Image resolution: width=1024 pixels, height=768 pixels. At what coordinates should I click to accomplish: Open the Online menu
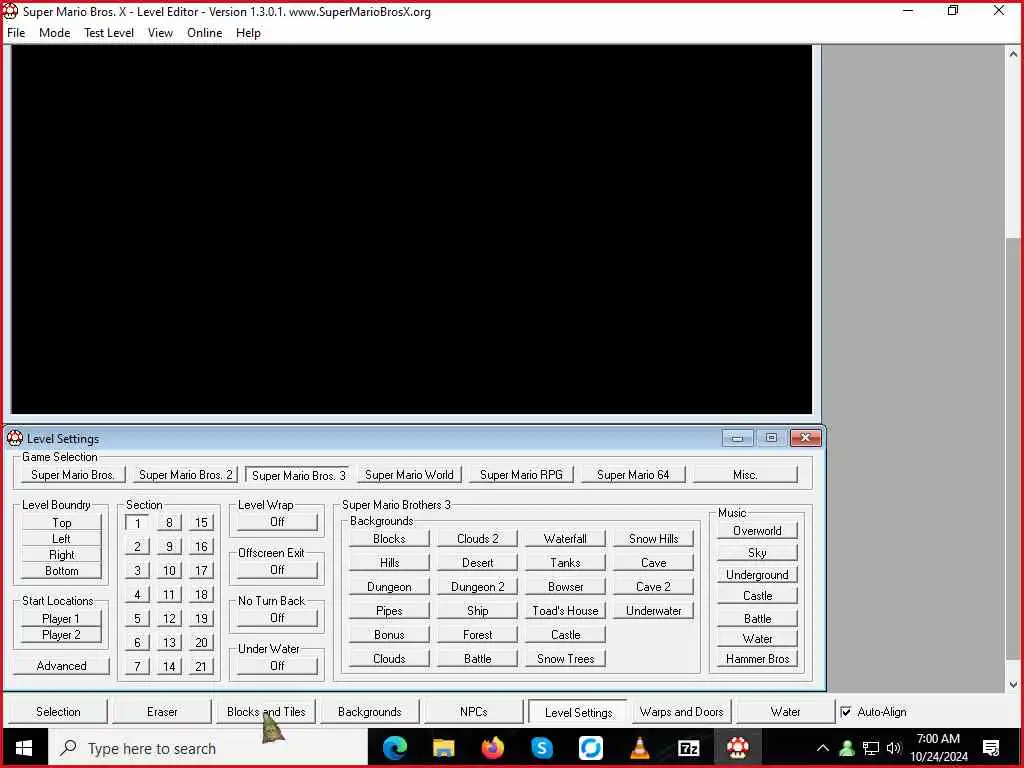point(204,33)
